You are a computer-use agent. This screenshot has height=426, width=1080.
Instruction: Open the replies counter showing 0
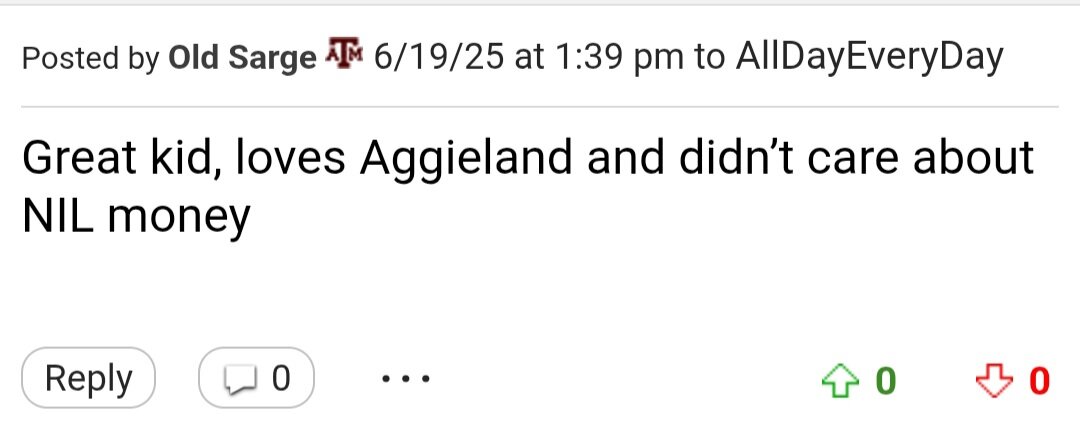[x=256, y=378]
